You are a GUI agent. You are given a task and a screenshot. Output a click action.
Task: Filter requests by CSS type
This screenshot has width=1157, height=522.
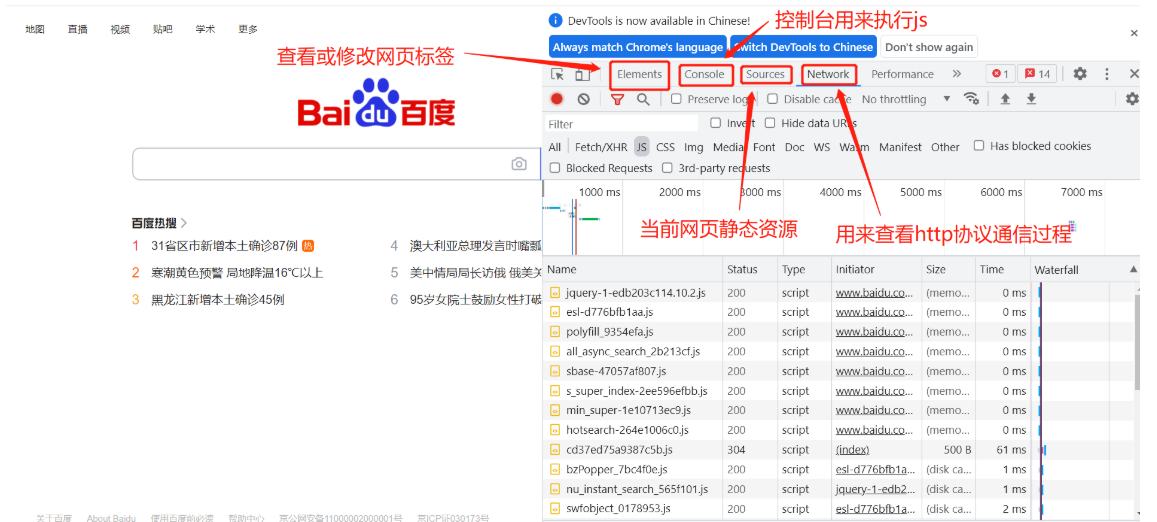[666, 147]
